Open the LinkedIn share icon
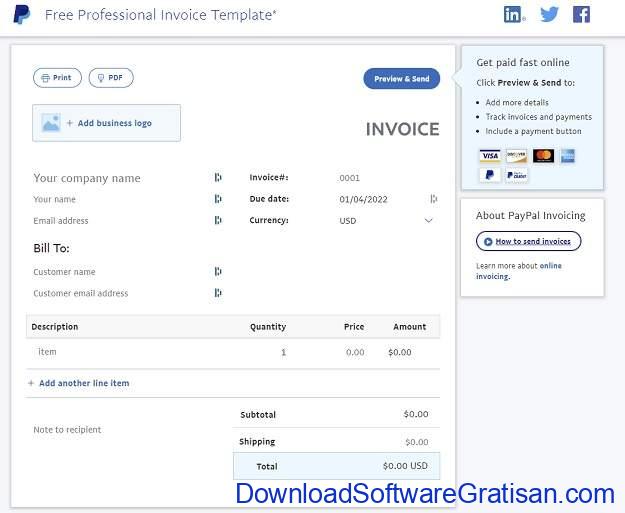Viewport: 625px width, 513px height. click(x=514, y=15)
